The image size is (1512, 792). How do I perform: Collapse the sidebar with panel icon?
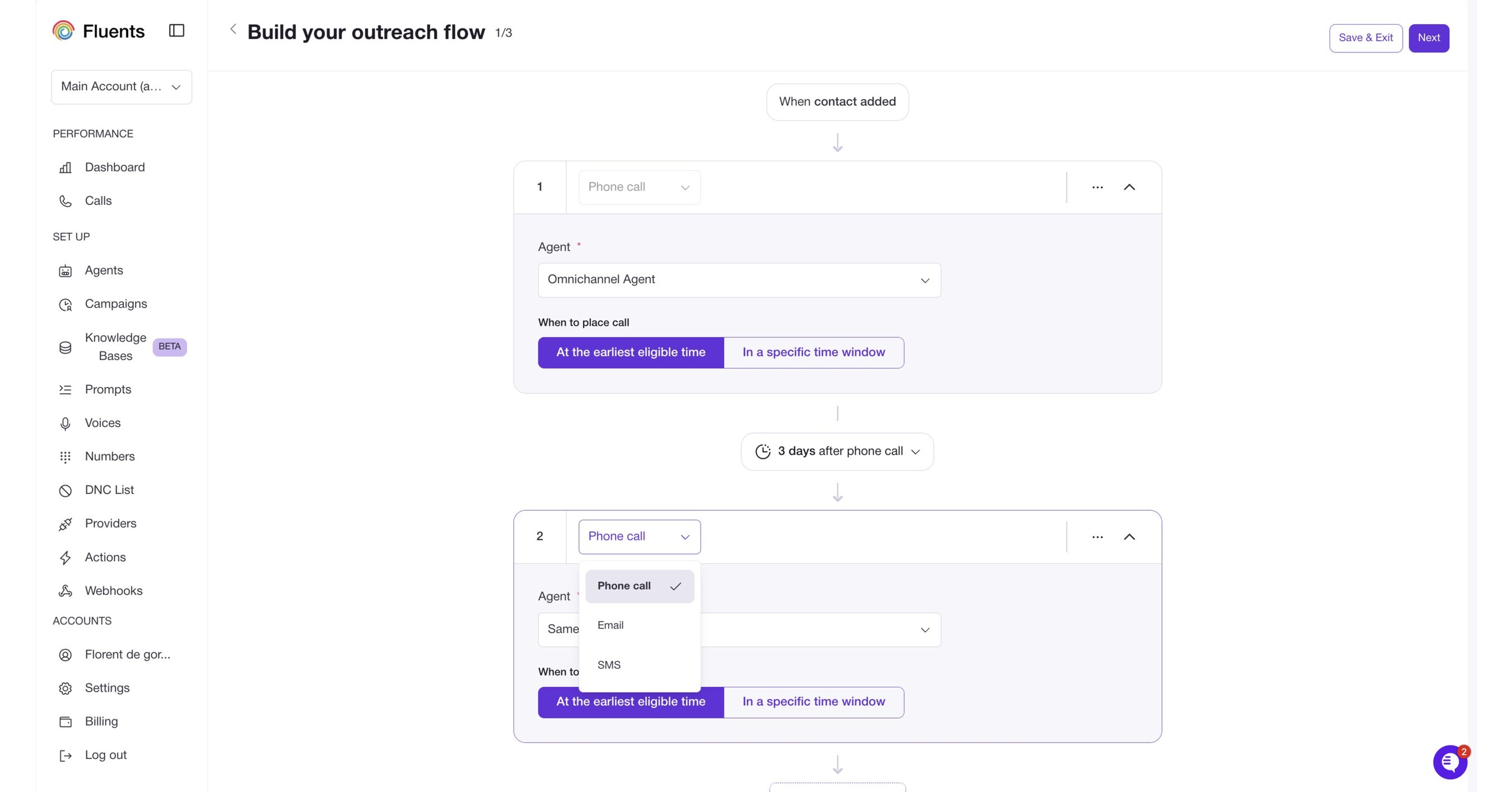coord(176,30)
